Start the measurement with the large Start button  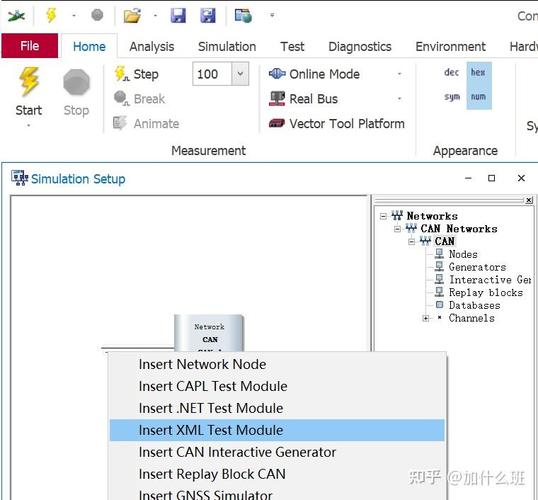[29, 92]
